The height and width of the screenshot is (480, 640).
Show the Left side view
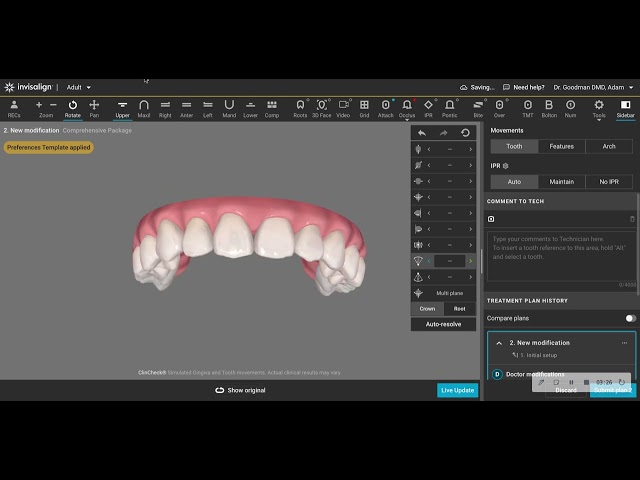click(x=208, y=109)
